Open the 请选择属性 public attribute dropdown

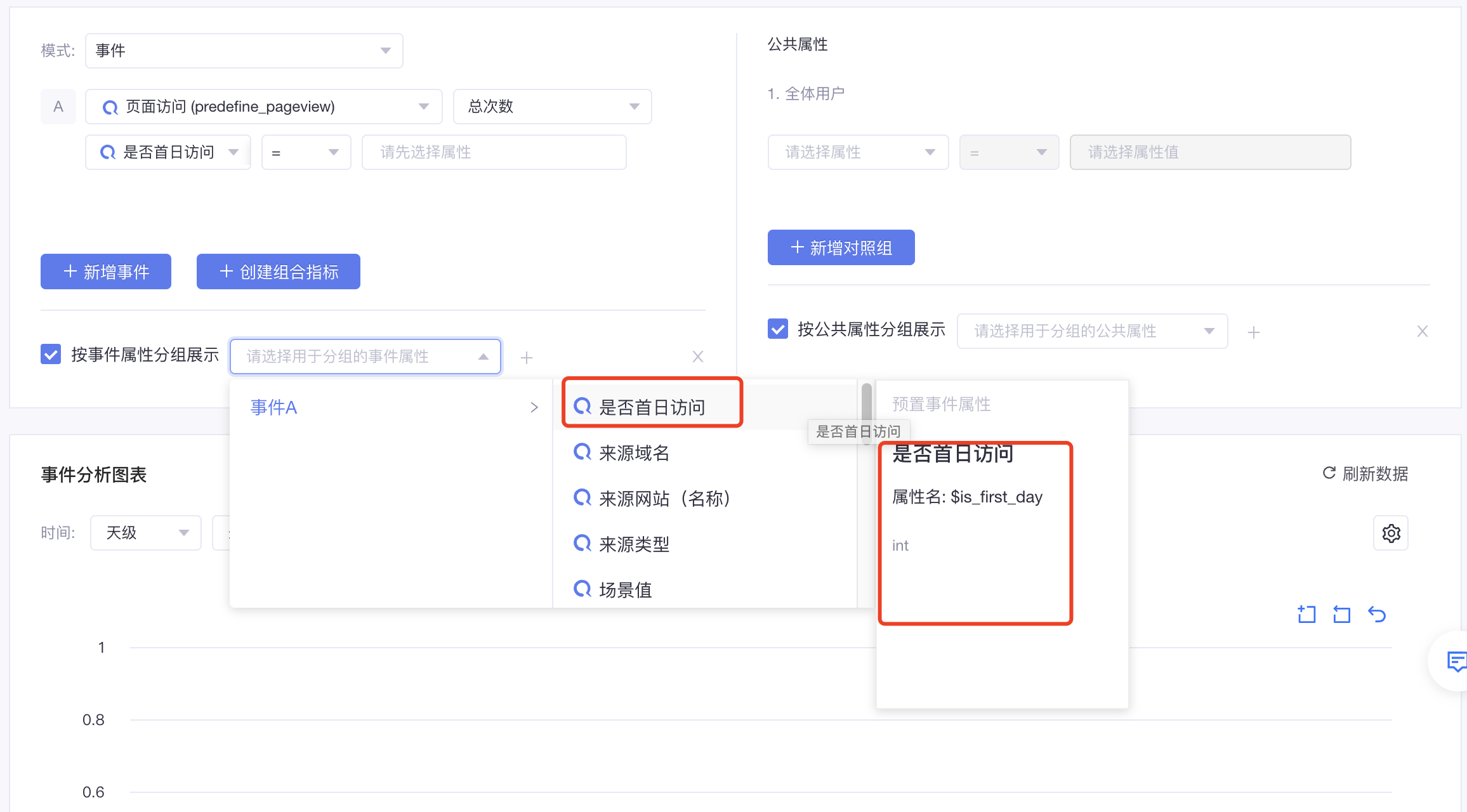click(x=858, y=152)
